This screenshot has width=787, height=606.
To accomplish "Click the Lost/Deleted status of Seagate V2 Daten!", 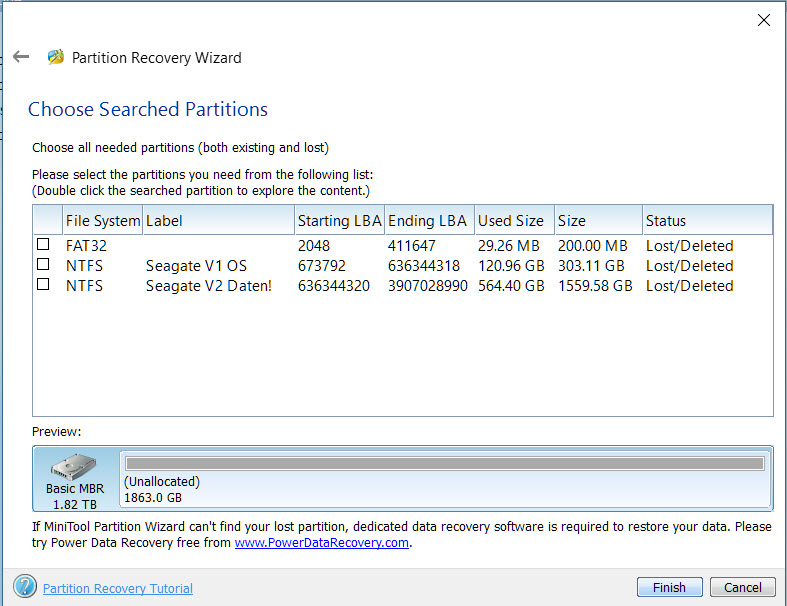I will [690, 286].
